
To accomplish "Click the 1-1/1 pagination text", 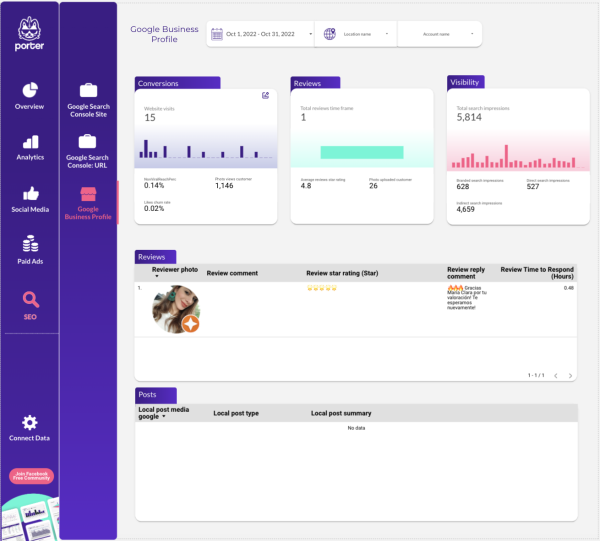I will point(536,375).
